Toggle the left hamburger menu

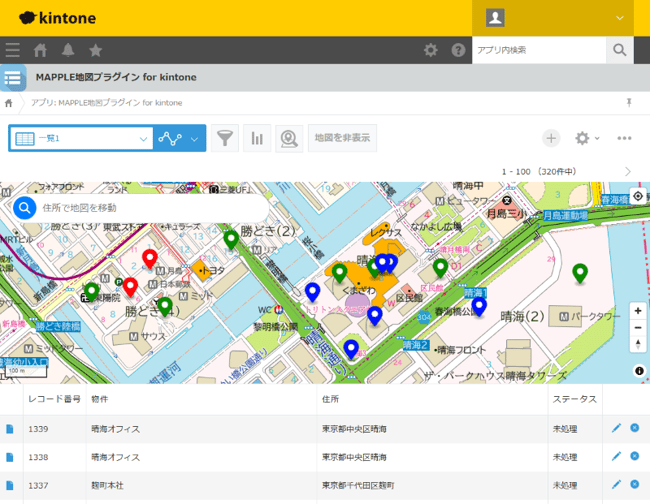coord(13,50)
